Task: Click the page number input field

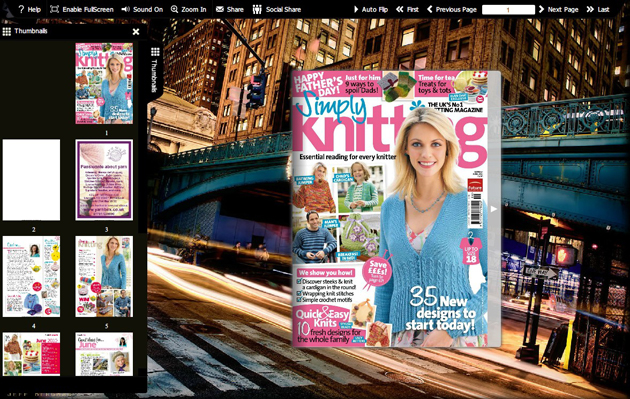Action: (508, 10)
